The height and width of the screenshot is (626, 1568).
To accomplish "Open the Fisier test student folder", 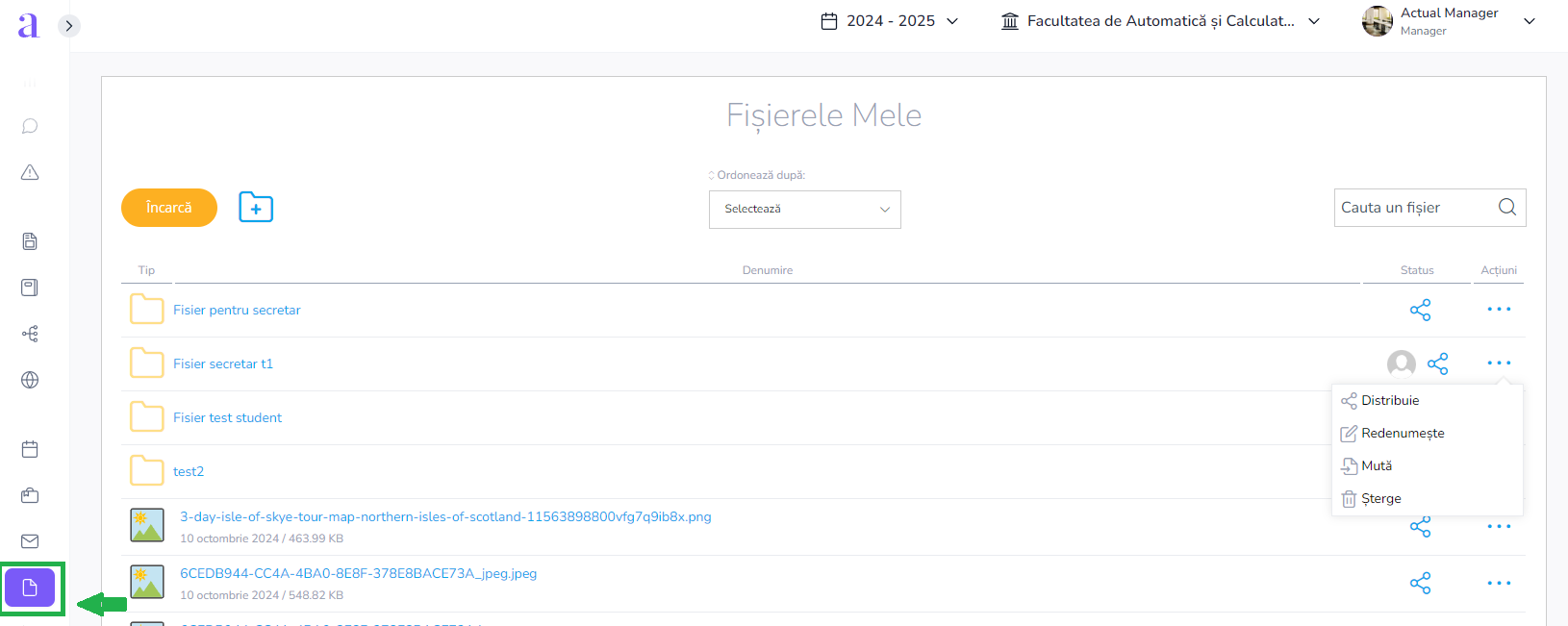I will 227,418.
